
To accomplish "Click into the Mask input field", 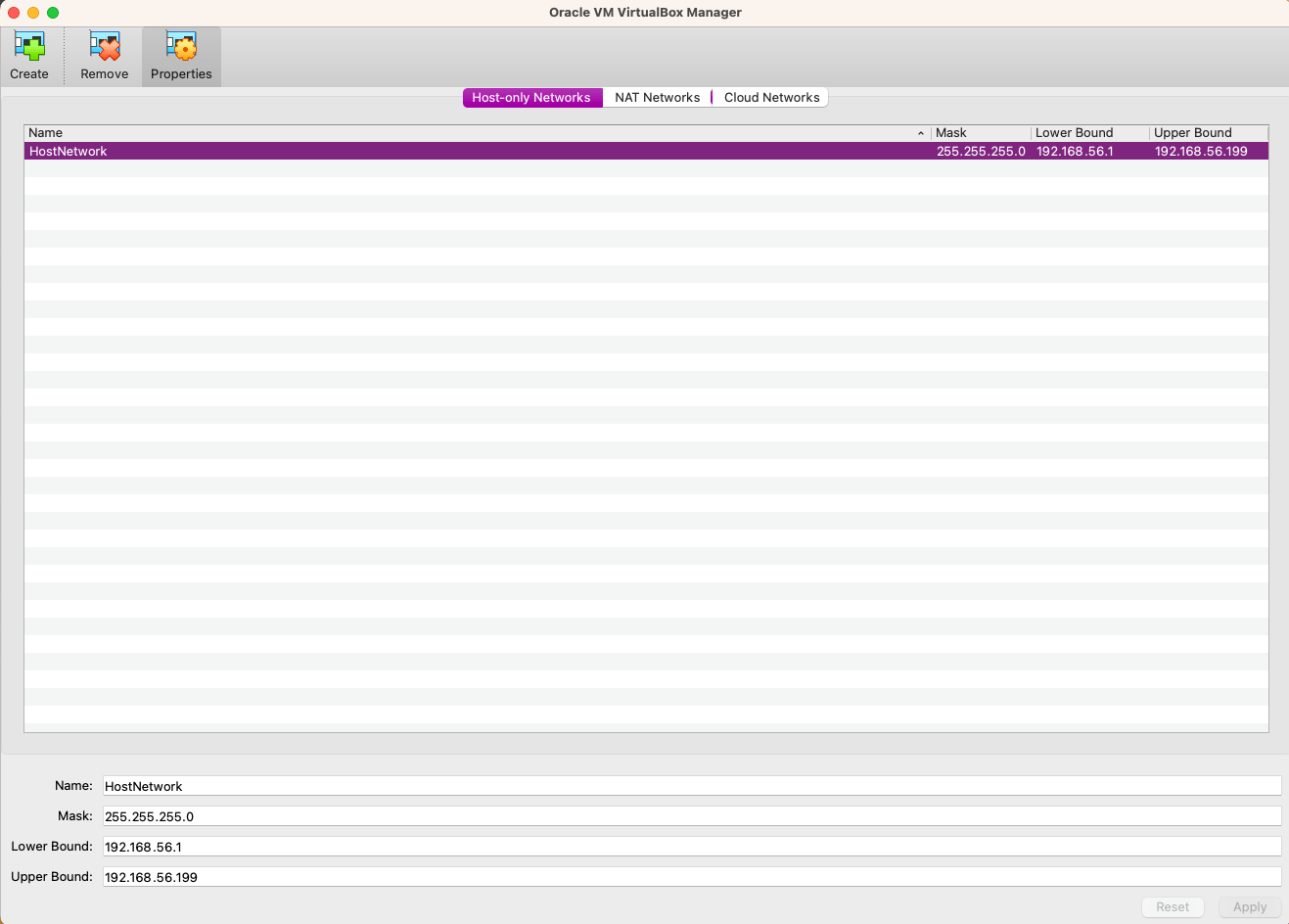I will pos(692,816).
